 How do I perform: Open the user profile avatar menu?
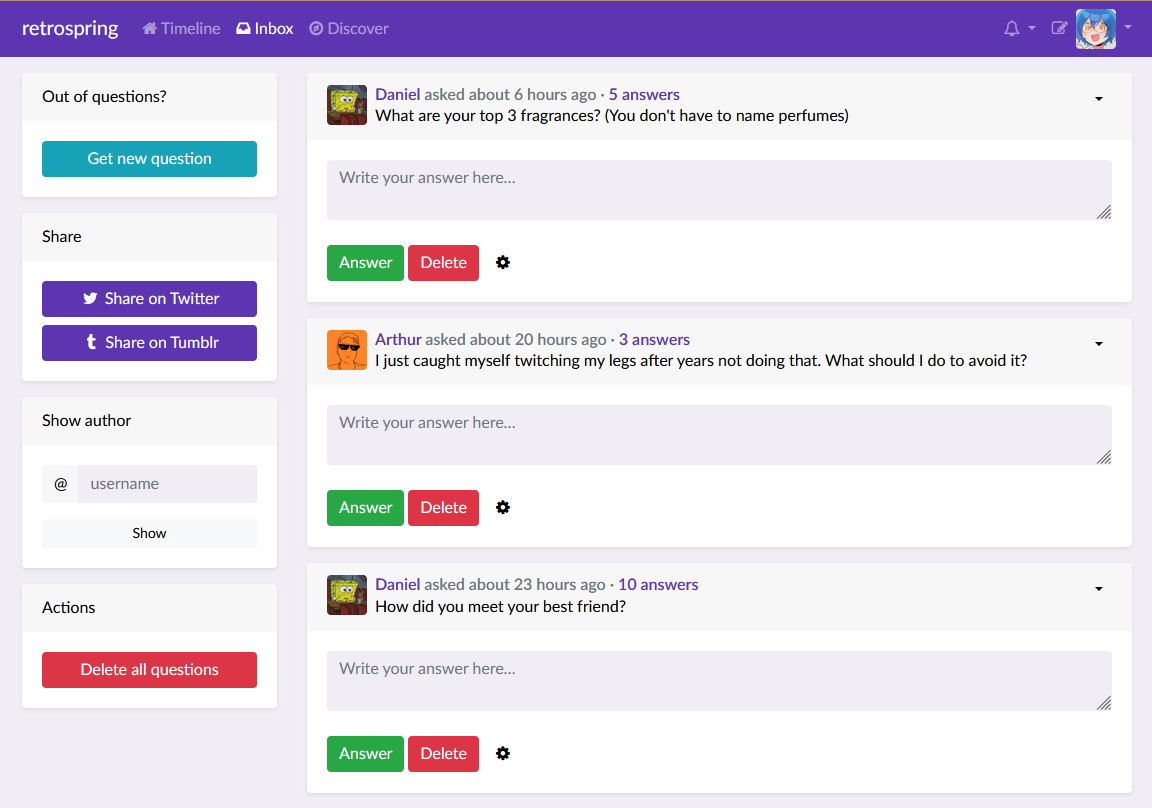pos(1095,29)
